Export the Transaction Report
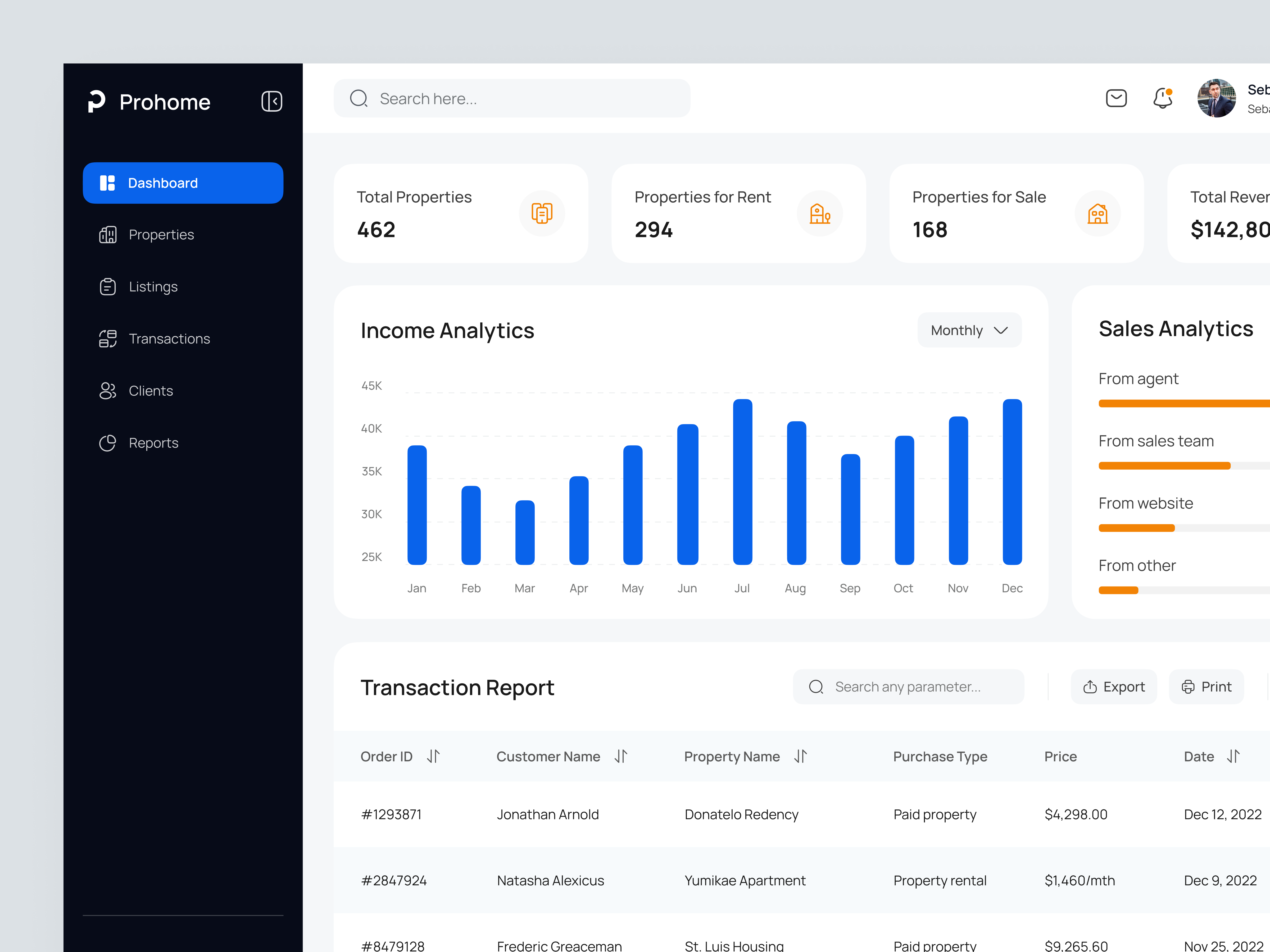This screenshot has height=952, width=1270. 1113,686
